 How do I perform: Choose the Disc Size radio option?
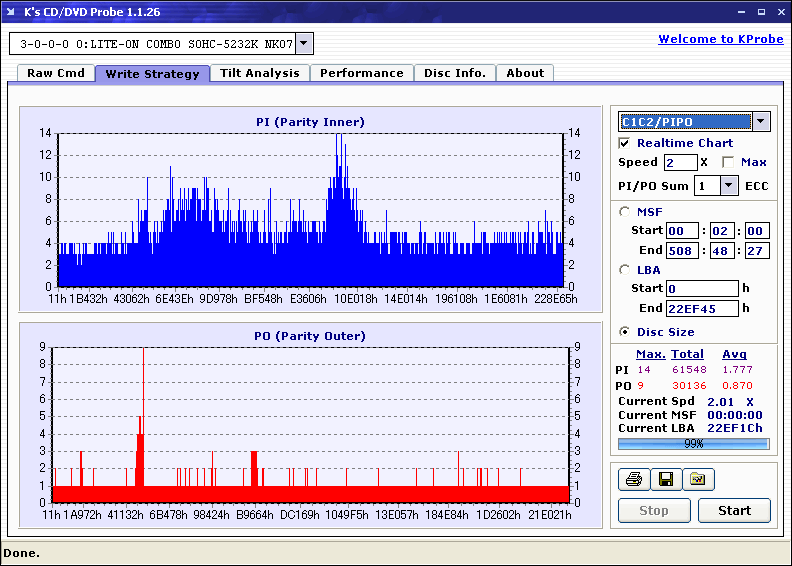point(625,332)
